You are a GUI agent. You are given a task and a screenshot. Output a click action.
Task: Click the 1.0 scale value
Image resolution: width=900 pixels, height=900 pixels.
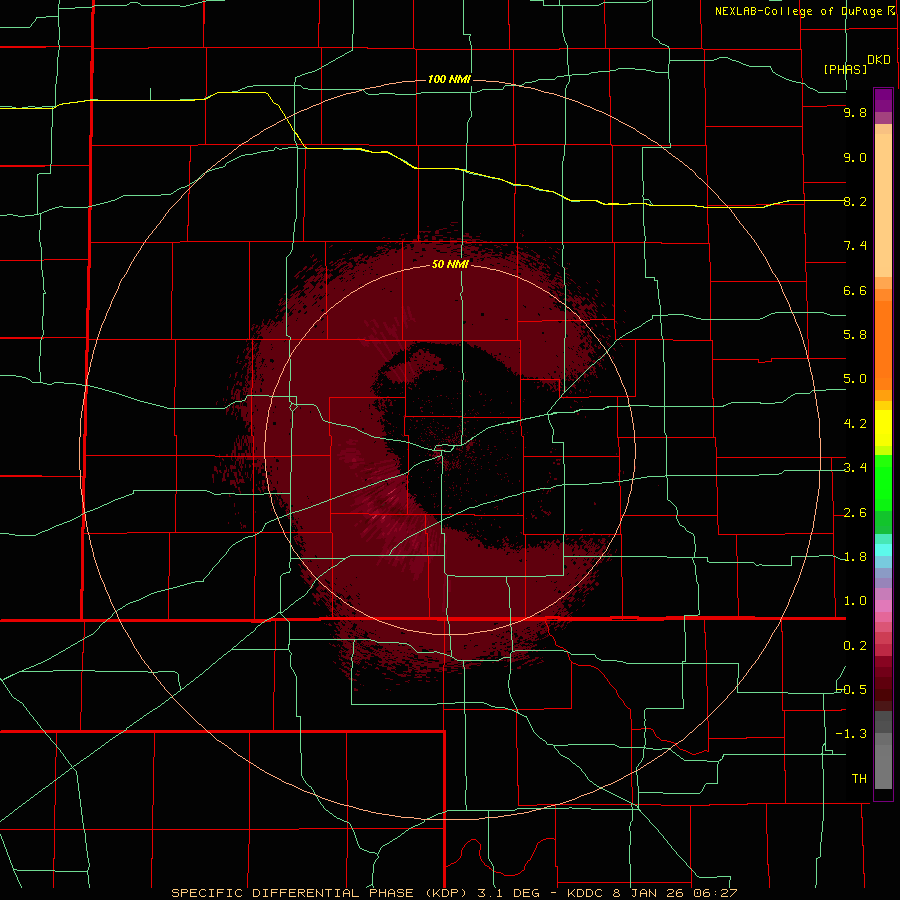pos(855,601)
